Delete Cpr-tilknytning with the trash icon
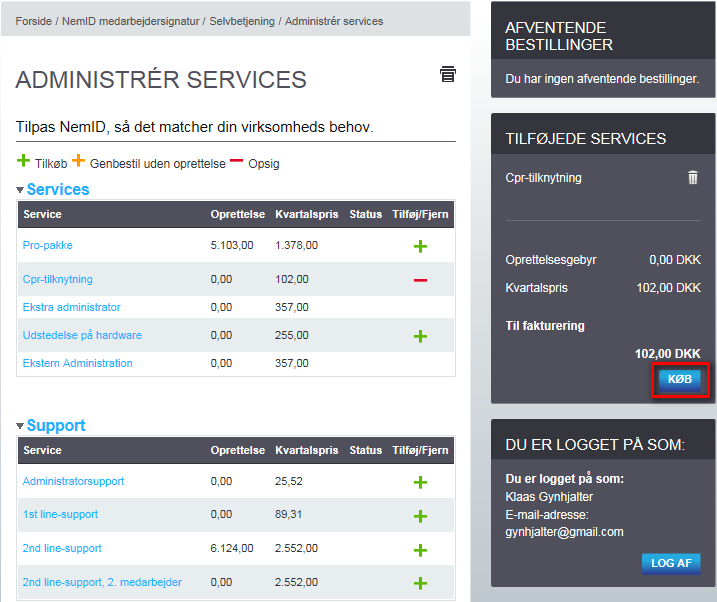 point(693,177)
